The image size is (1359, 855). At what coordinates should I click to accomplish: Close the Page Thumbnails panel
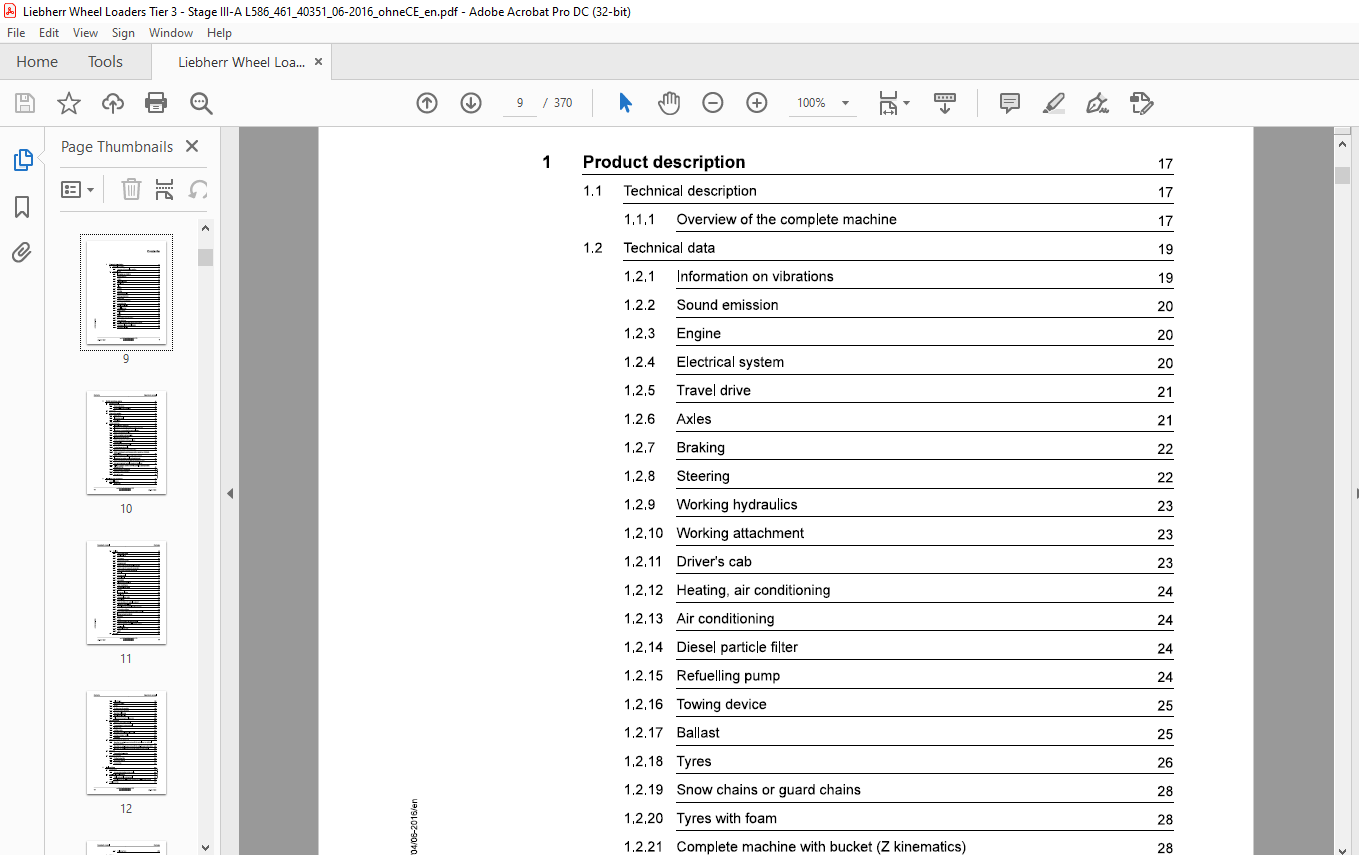coord(192,146)
